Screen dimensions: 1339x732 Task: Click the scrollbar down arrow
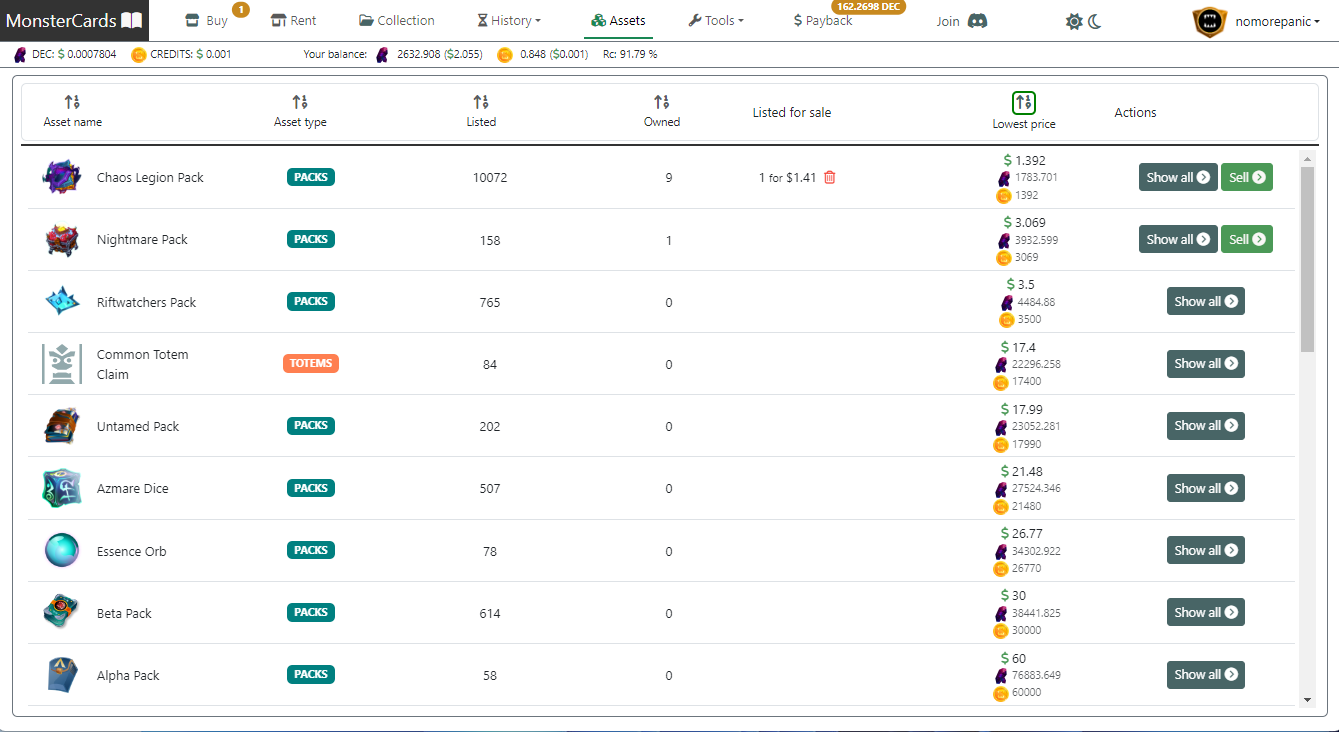coord(1307,699)
